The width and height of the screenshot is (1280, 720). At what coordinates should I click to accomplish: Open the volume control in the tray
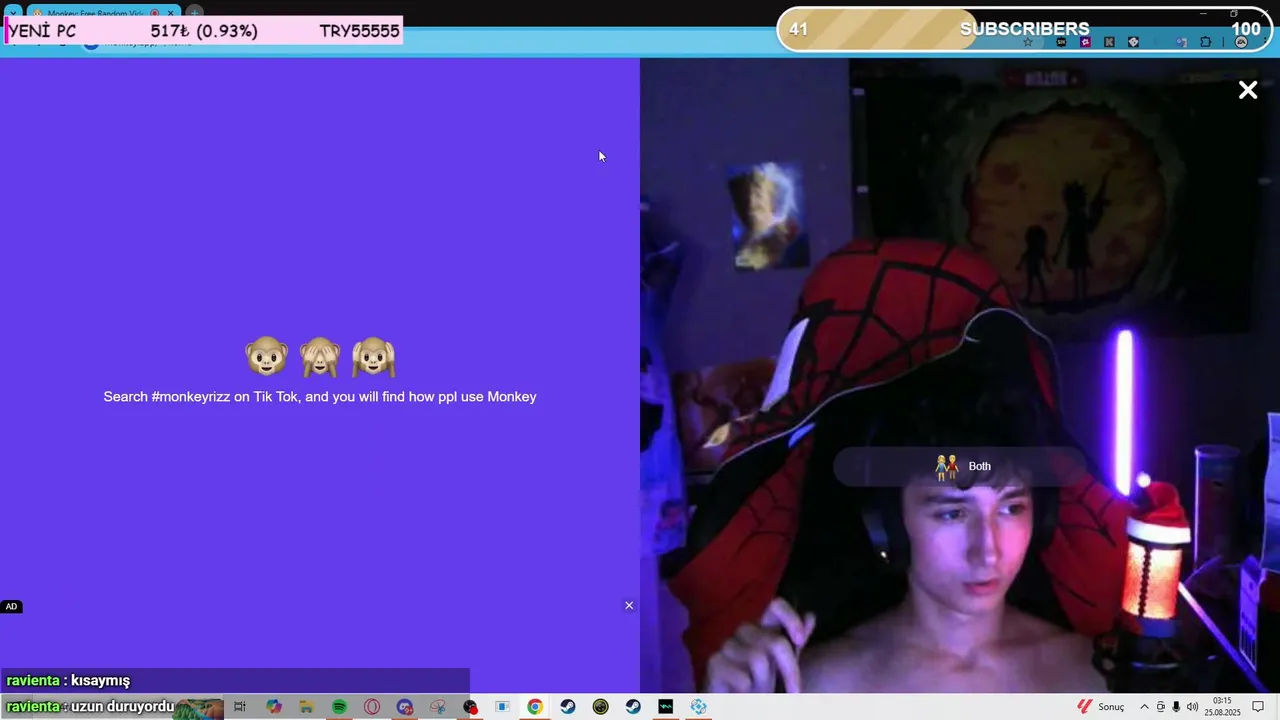click(1192, 707)
